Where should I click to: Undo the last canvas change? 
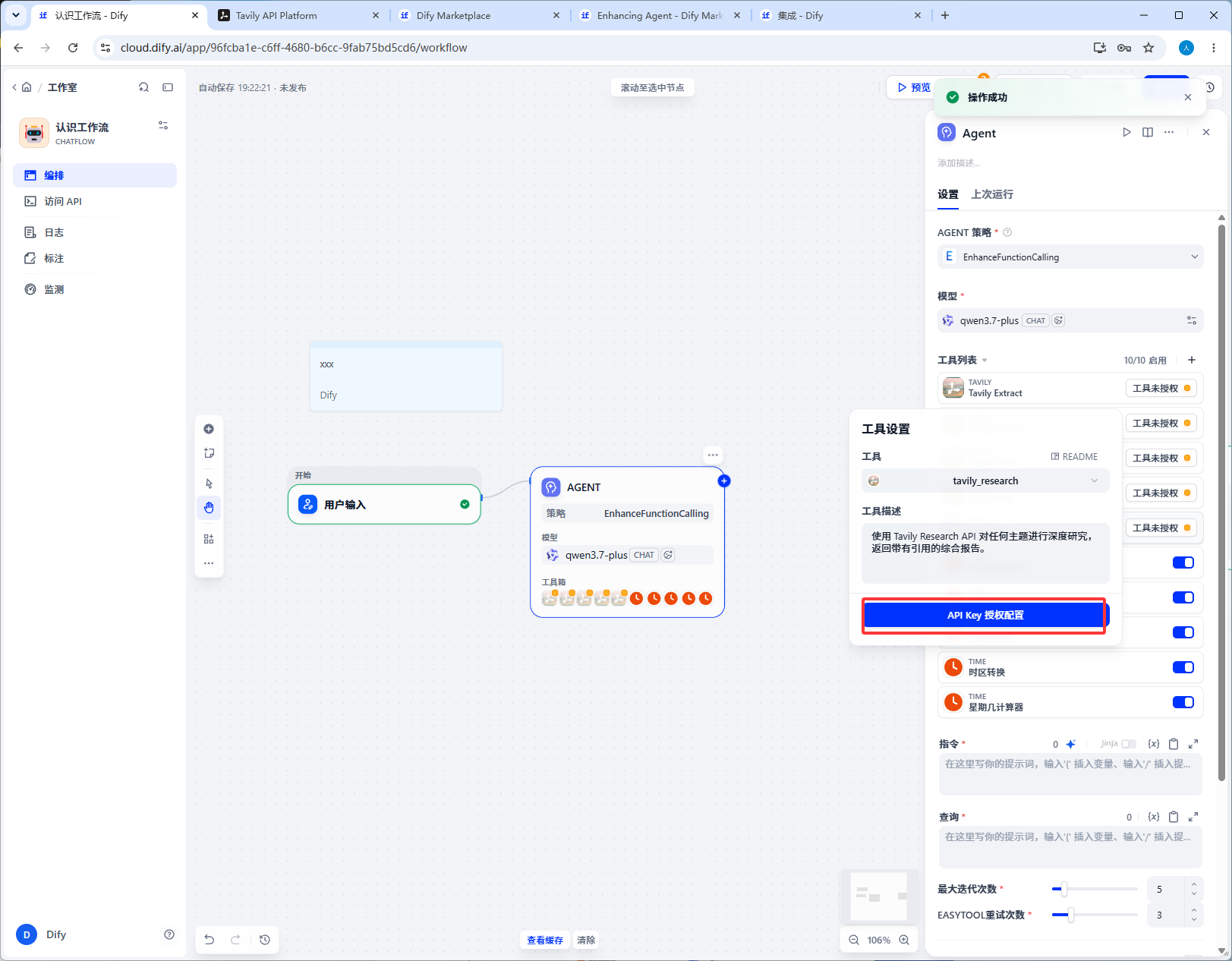tap(210, 940)
